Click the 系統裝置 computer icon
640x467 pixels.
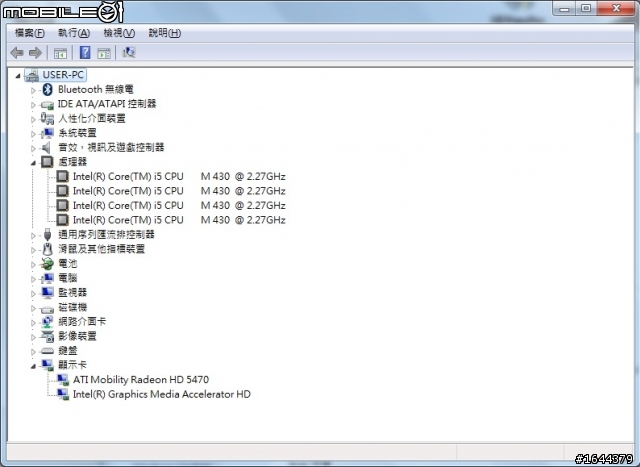pos(47,133)
